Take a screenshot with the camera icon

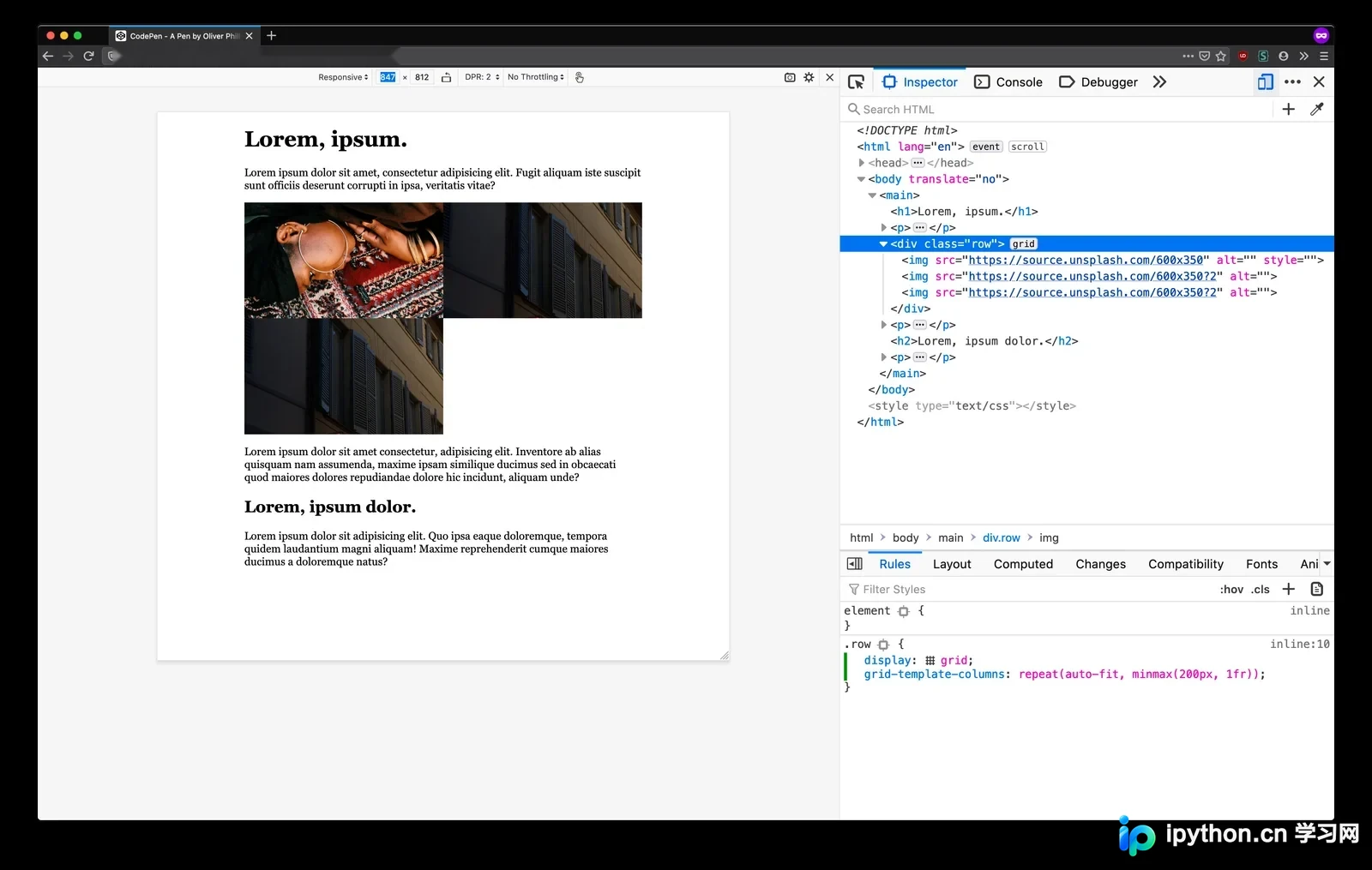click(790, 77)
